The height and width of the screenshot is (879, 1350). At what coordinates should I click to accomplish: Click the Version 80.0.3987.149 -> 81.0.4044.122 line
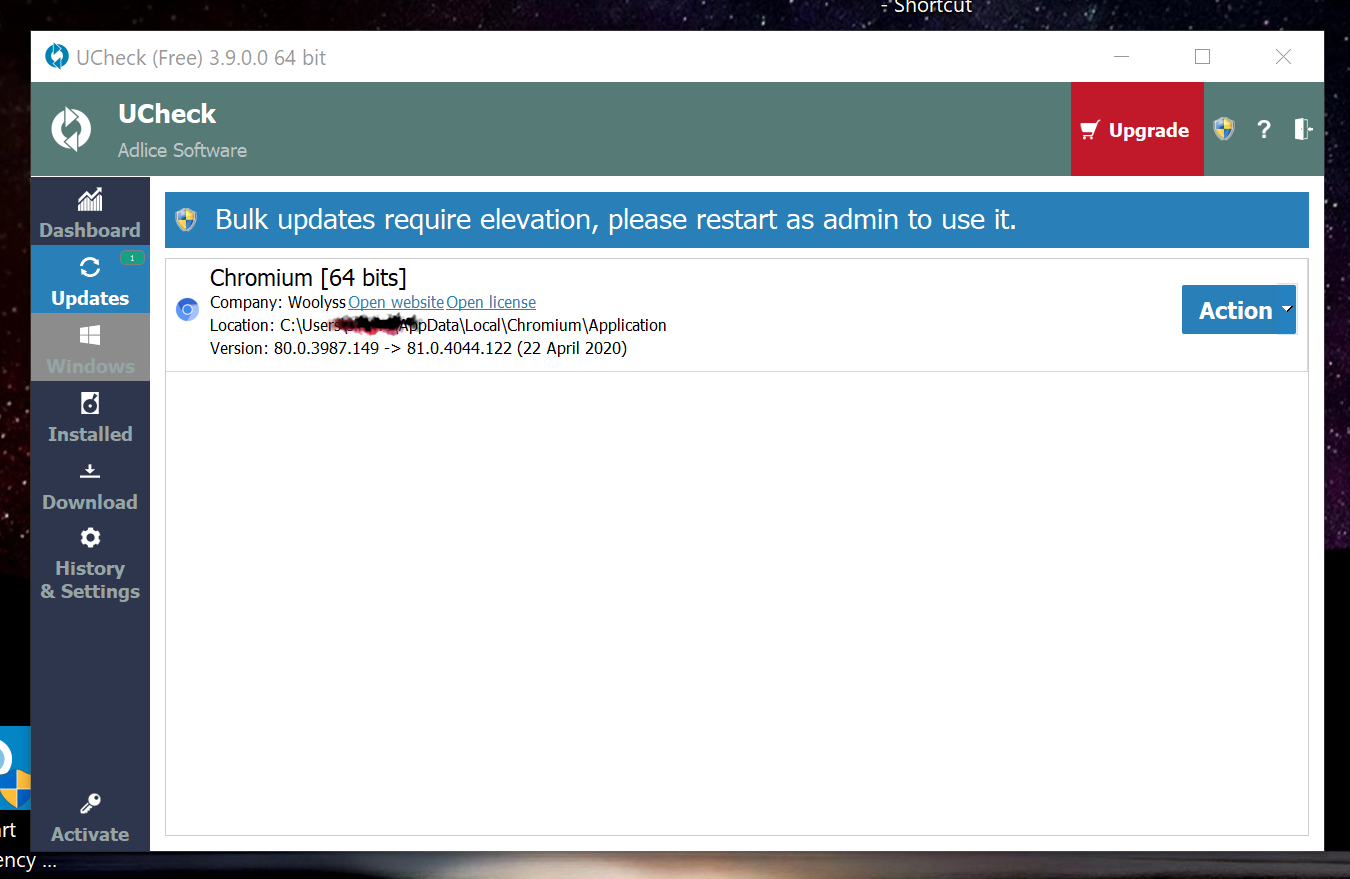[418, 348]
